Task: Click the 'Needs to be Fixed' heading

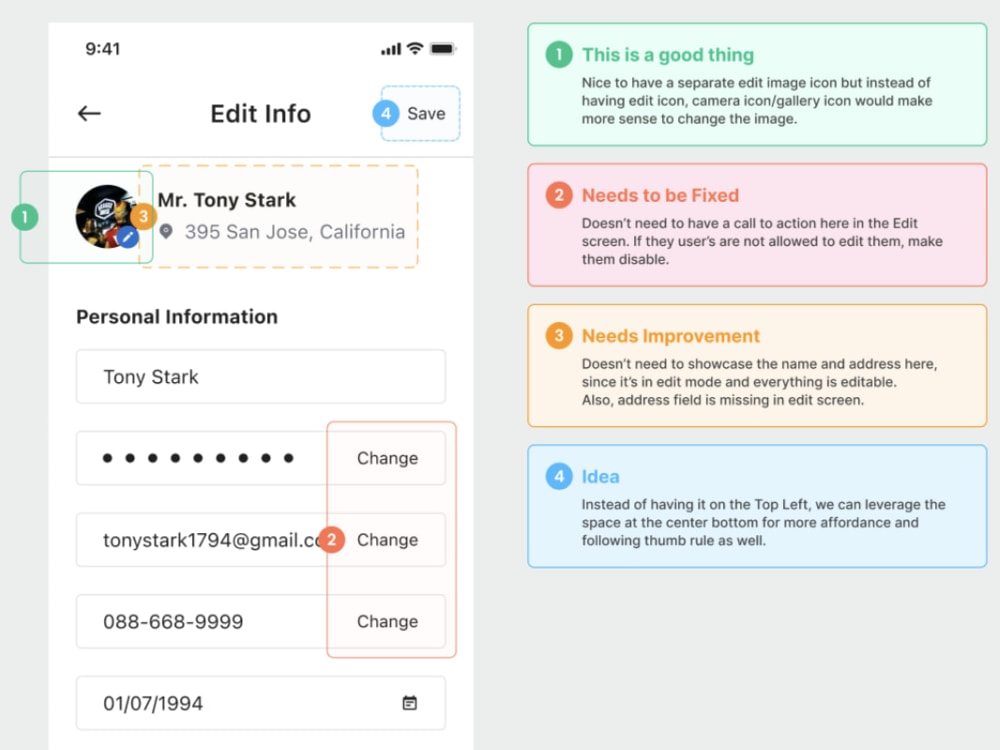Action: coord(660,195)
